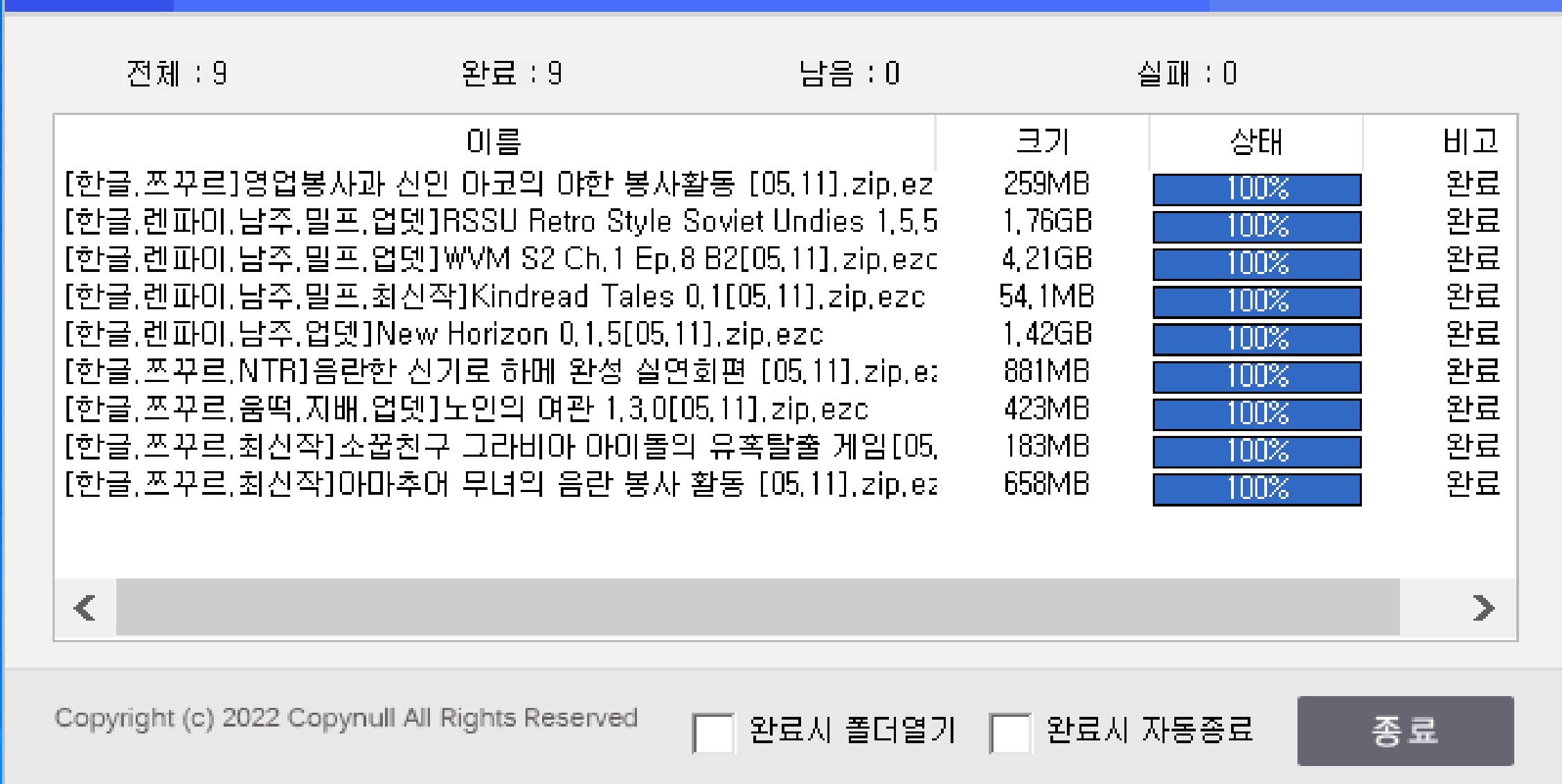Click progress bar of the 4.21GB file
This screenshot has height=784, width=1562.
(x=1257, y=264)
